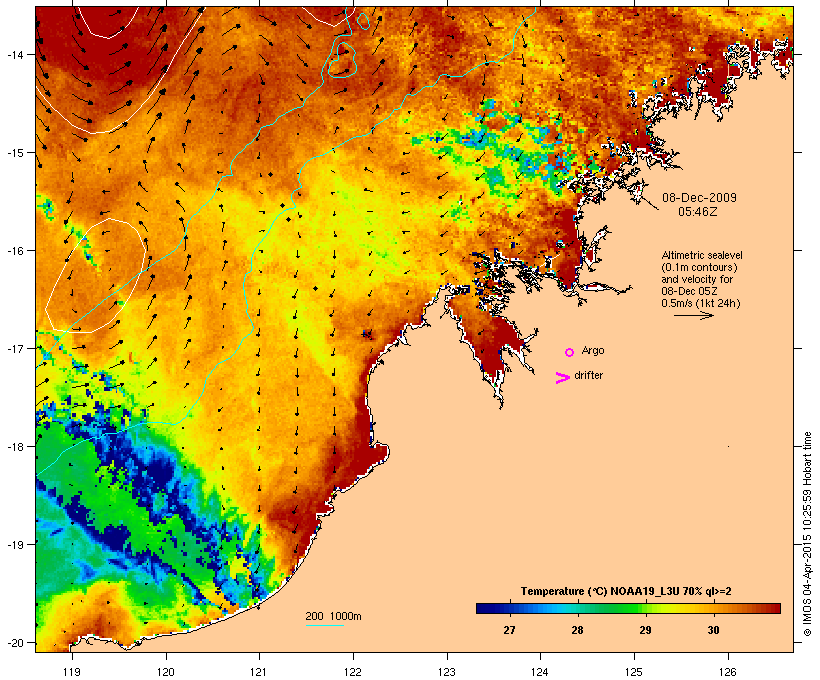Click the 0.5m/s velocity scale arrow
This screenshot has width=820, height=680.
point(693,315)
